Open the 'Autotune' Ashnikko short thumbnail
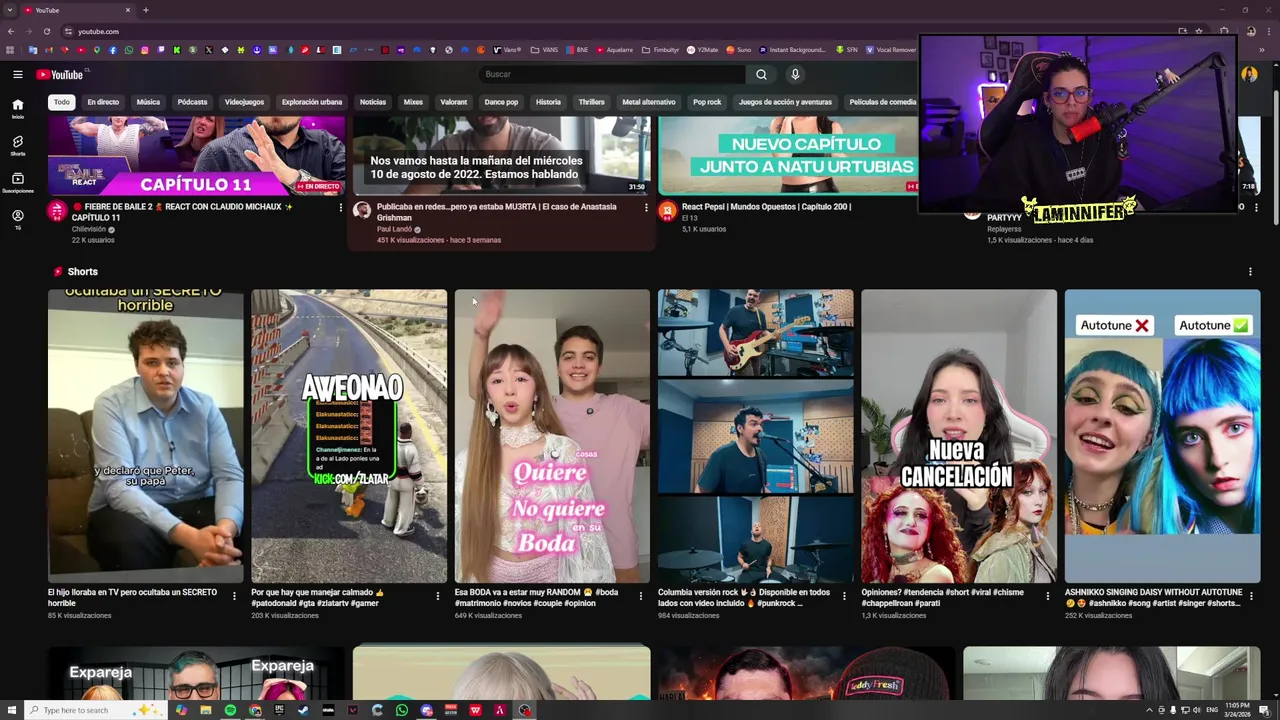 1162,436
